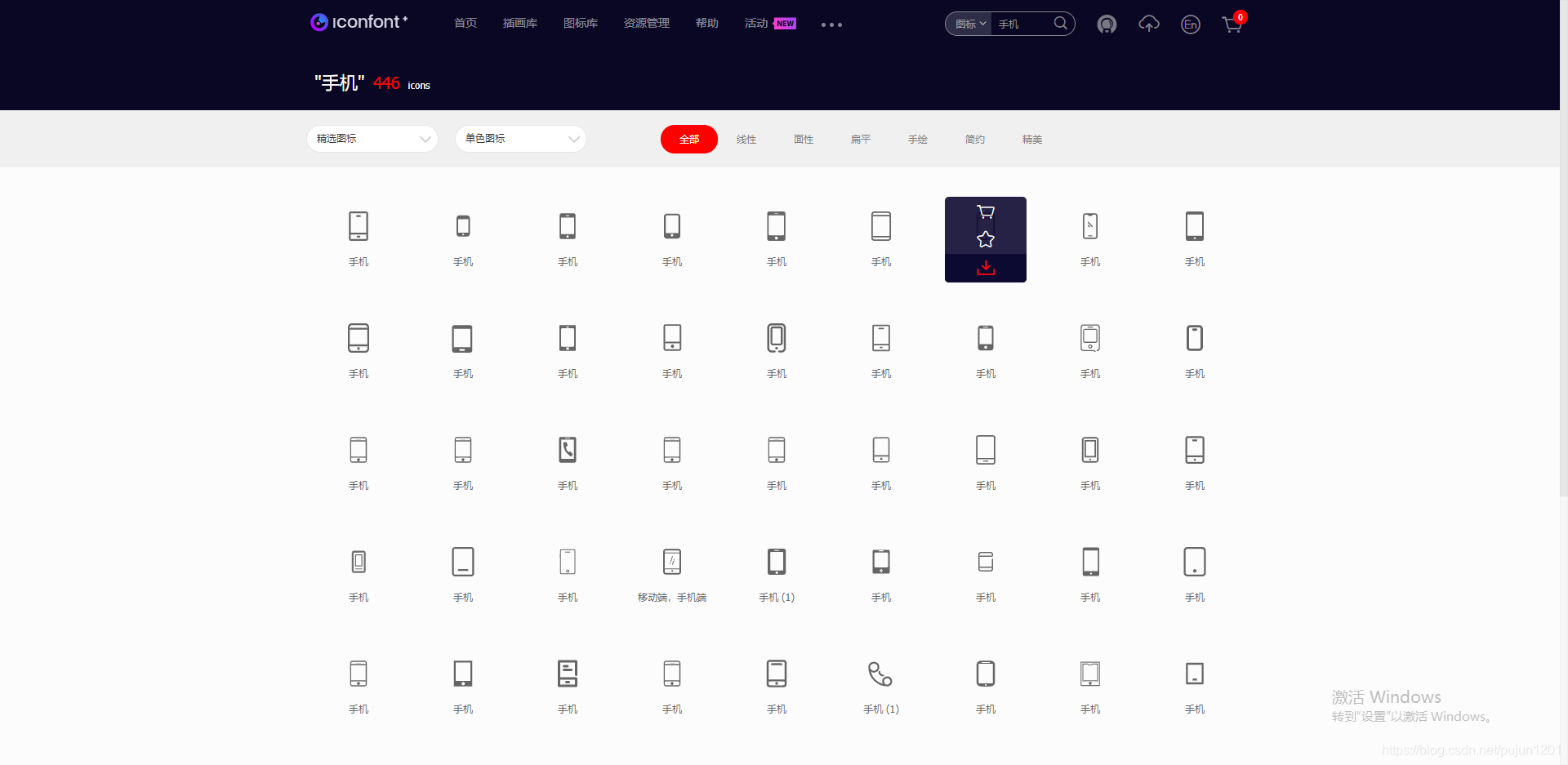The width and height of the screenshot is (1568, 765).
Task: Select the 线性 style filter
Action: 746,139
